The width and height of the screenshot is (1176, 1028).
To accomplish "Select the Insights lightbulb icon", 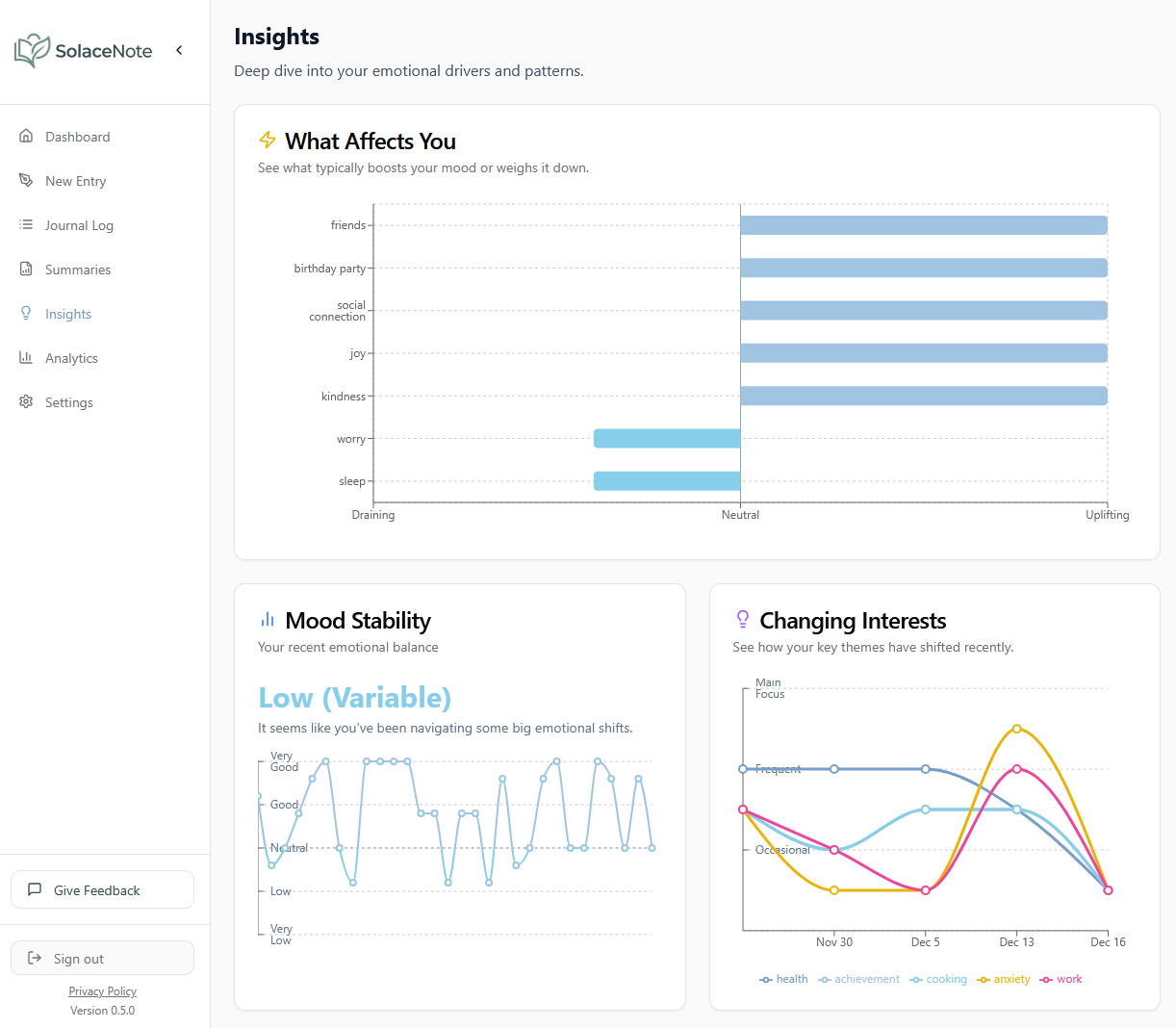I will coord(25,313).
